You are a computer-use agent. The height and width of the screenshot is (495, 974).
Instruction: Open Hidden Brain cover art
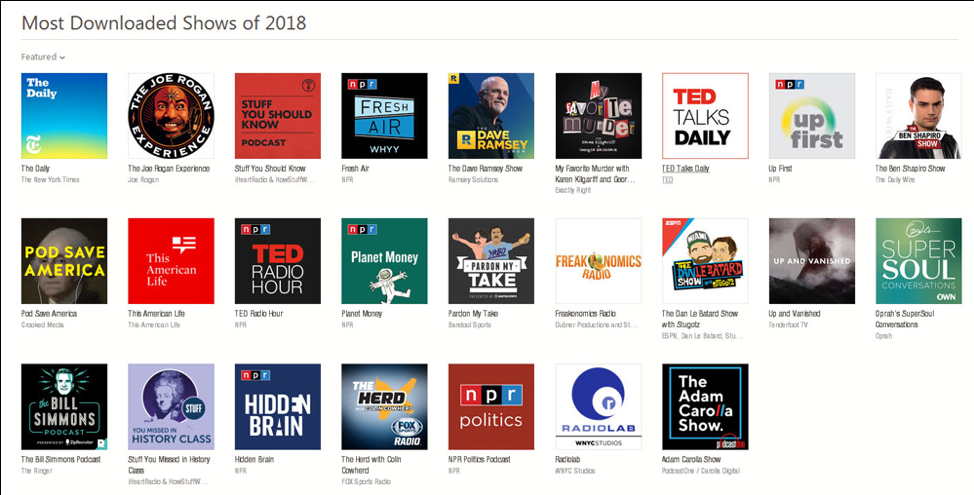[278, 407]
